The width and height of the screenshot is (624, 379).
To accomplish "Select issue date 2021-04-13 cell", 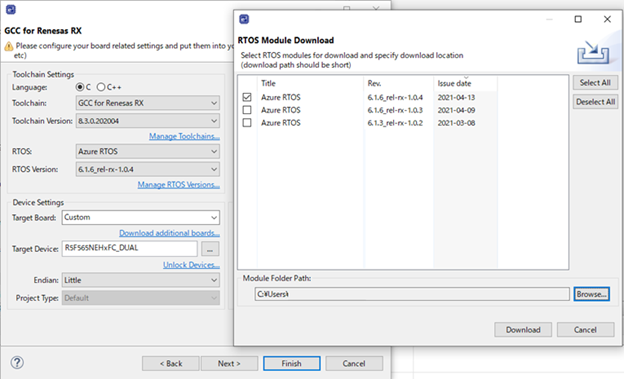I will (456, 97).
